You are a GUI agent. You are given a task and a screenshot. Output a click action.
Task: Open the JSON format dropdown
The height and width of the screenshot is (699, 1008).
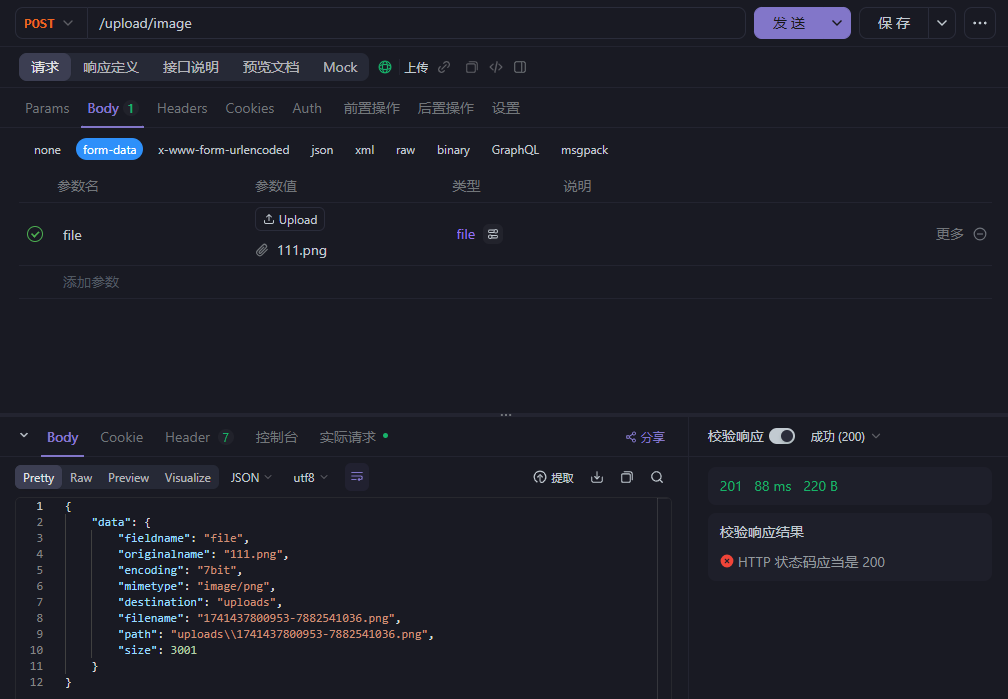click(251, 477)
